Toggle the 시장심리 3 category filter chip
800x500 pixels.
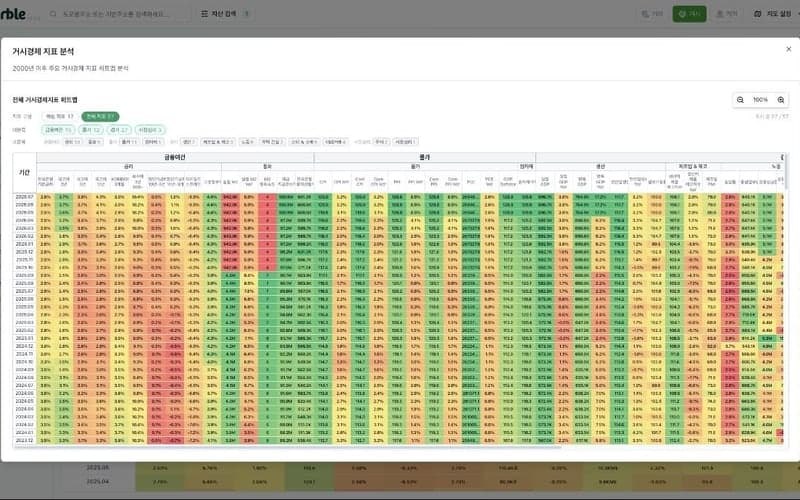click(150, 130)
